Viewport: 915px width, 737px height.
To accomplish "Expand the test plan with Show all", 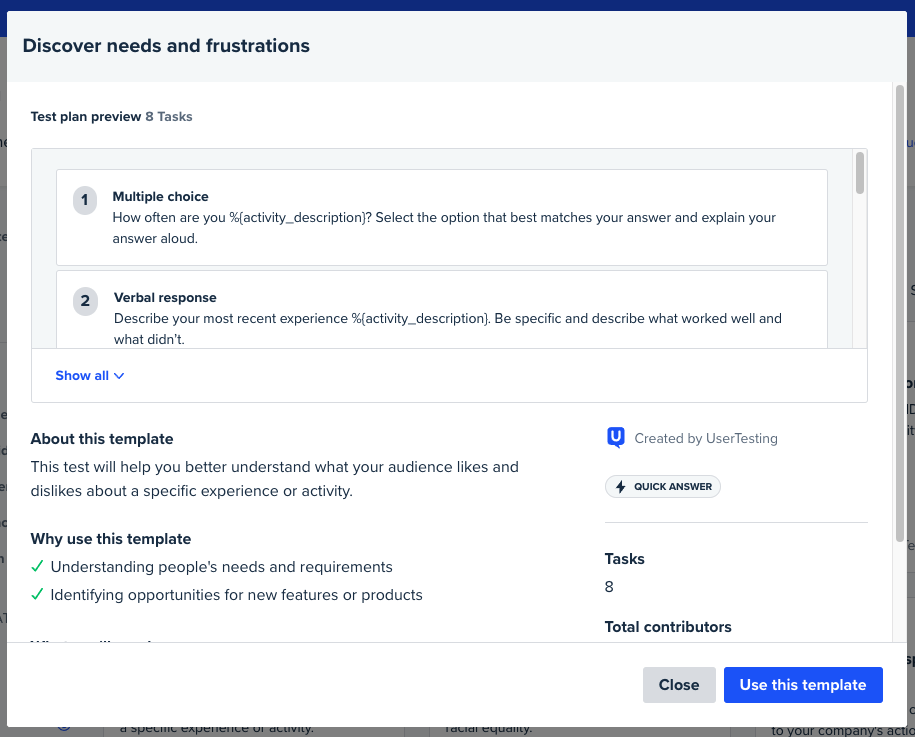I will tap(82, 376).
